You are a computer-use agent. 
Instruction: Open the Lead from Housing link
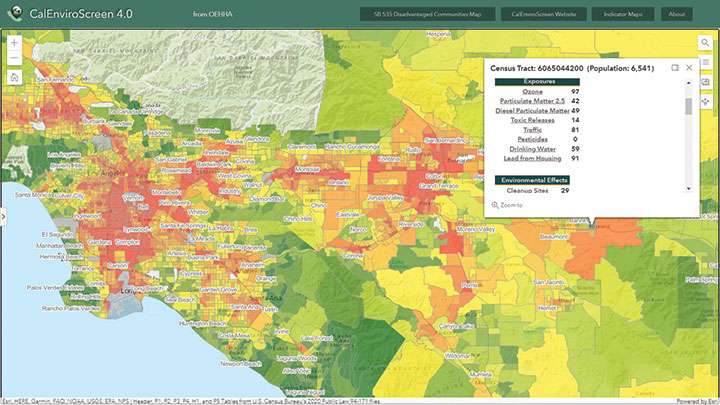(532, 158)
